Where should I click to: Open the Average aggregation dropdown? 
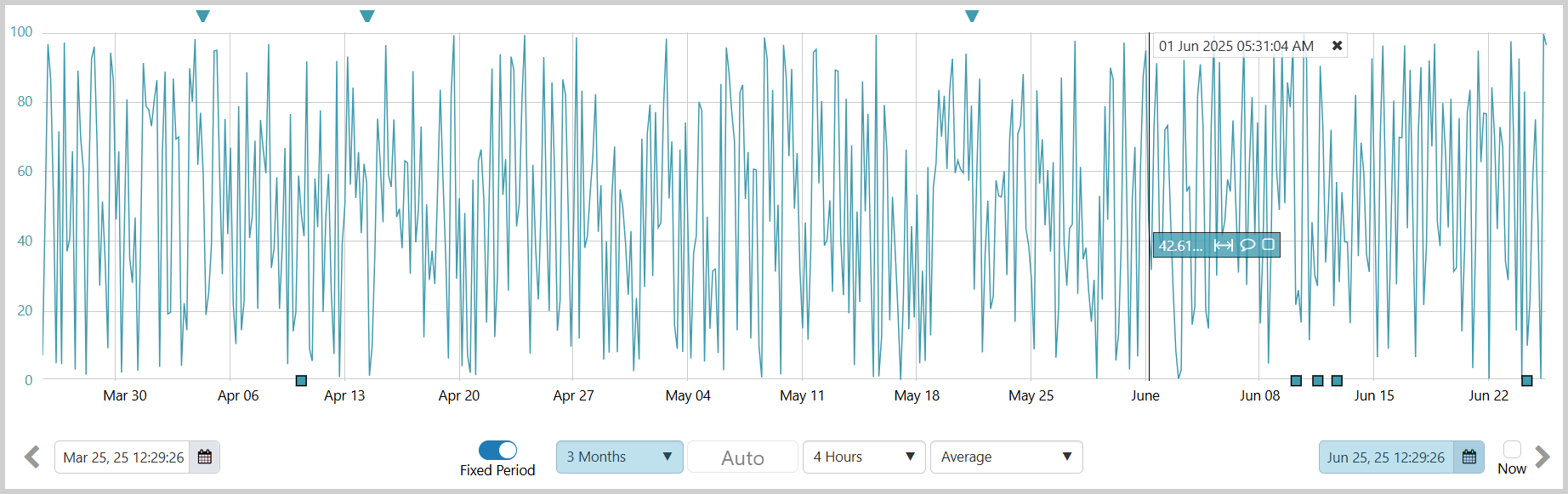(1006, 457)
